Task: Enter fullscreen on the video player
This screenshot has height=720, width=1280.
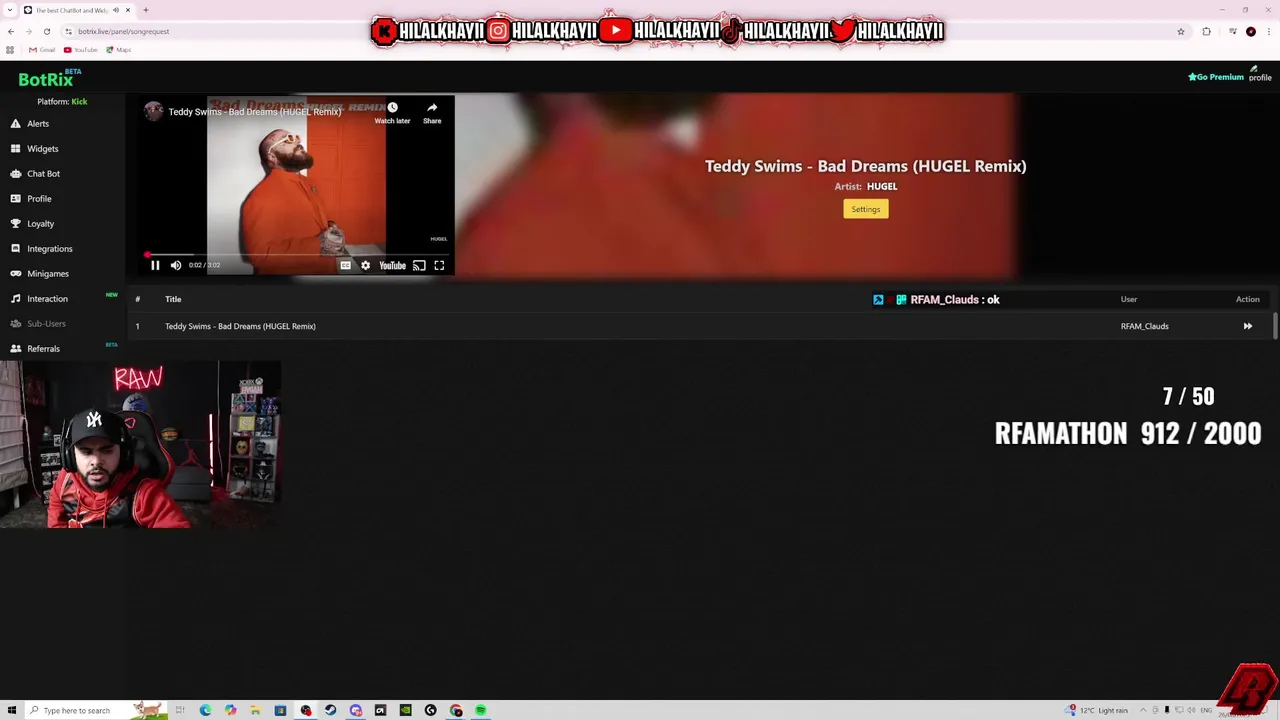Action: 439,265
